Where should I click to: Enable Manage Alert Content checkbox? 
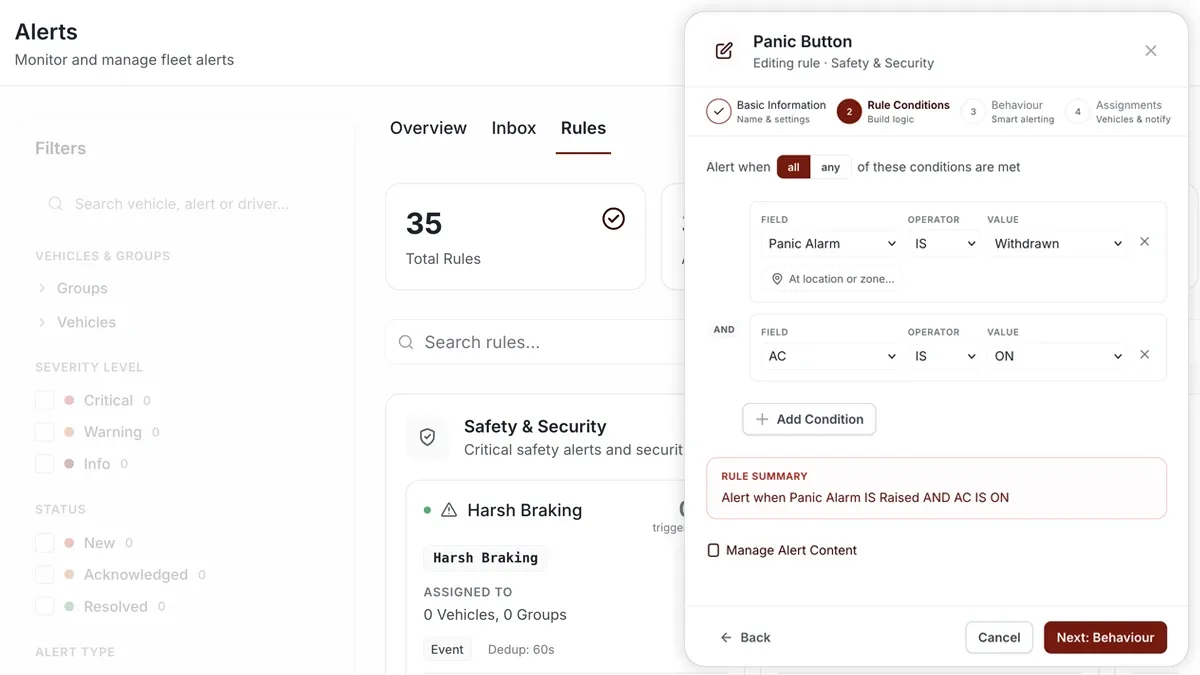pyautogui.click(x=713, y=550)
